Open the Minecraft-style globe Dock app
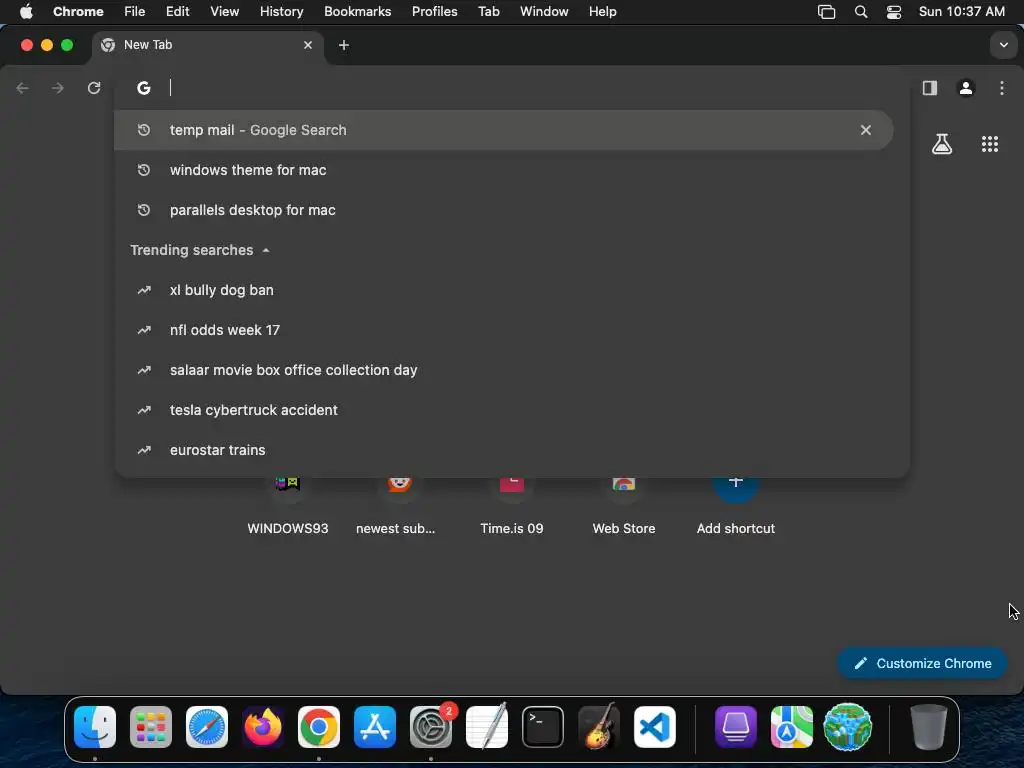 [x=848, y=727]
